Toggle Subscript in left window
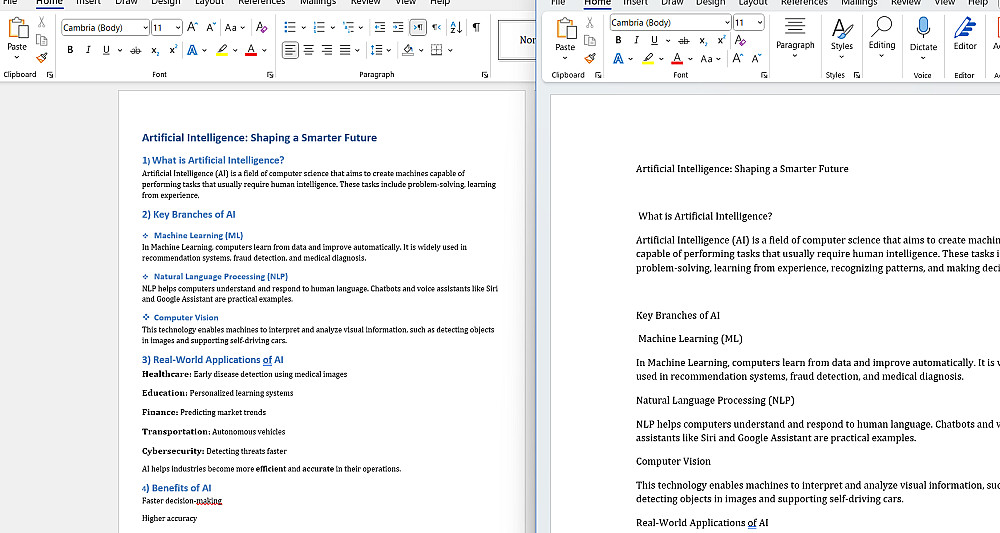 (x=155, y=50)
